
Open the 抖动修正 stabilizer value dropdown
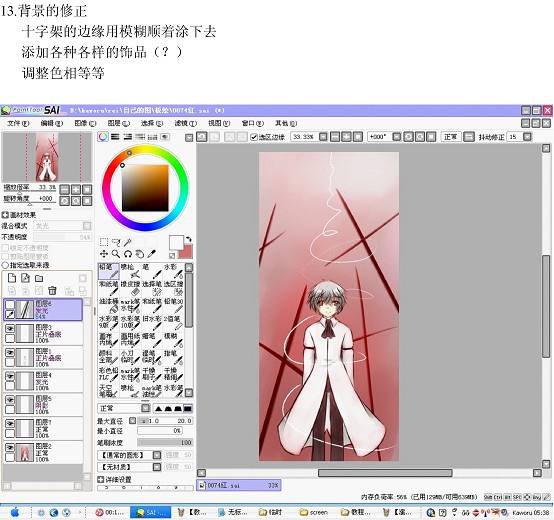(x=528, y=137)
